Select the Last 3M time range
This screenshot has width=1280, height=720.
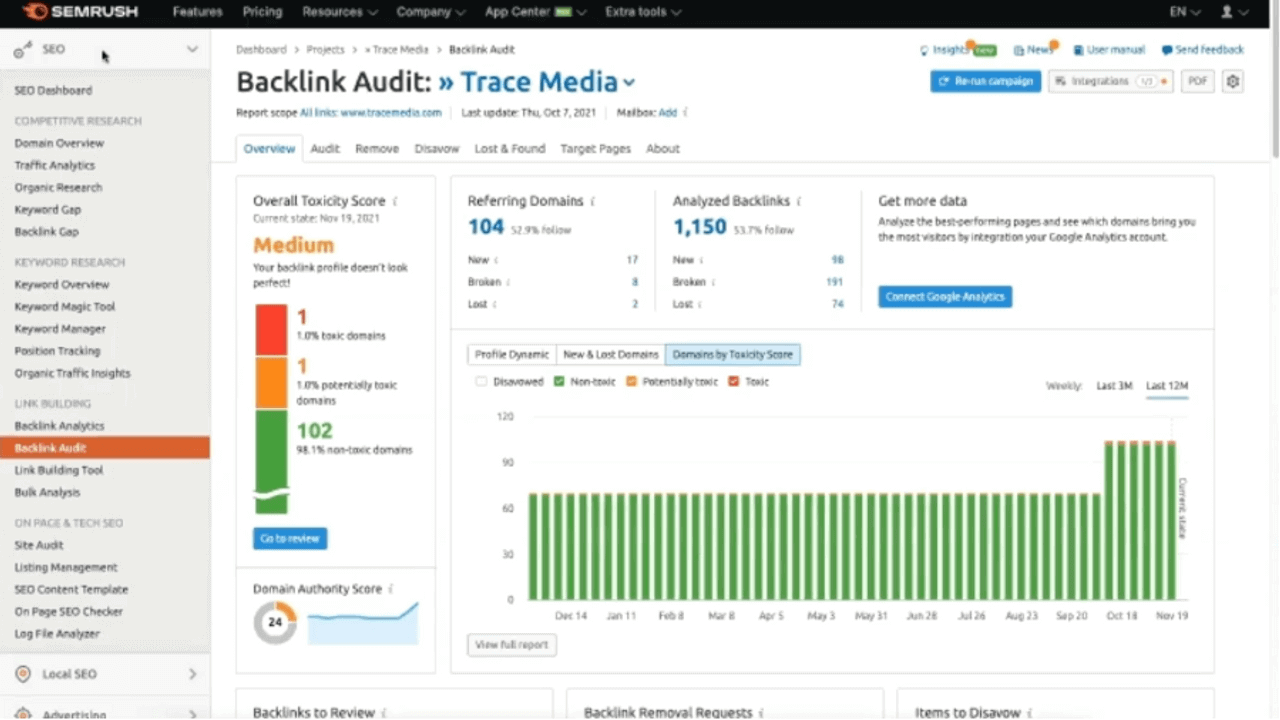coord(1114,386)
